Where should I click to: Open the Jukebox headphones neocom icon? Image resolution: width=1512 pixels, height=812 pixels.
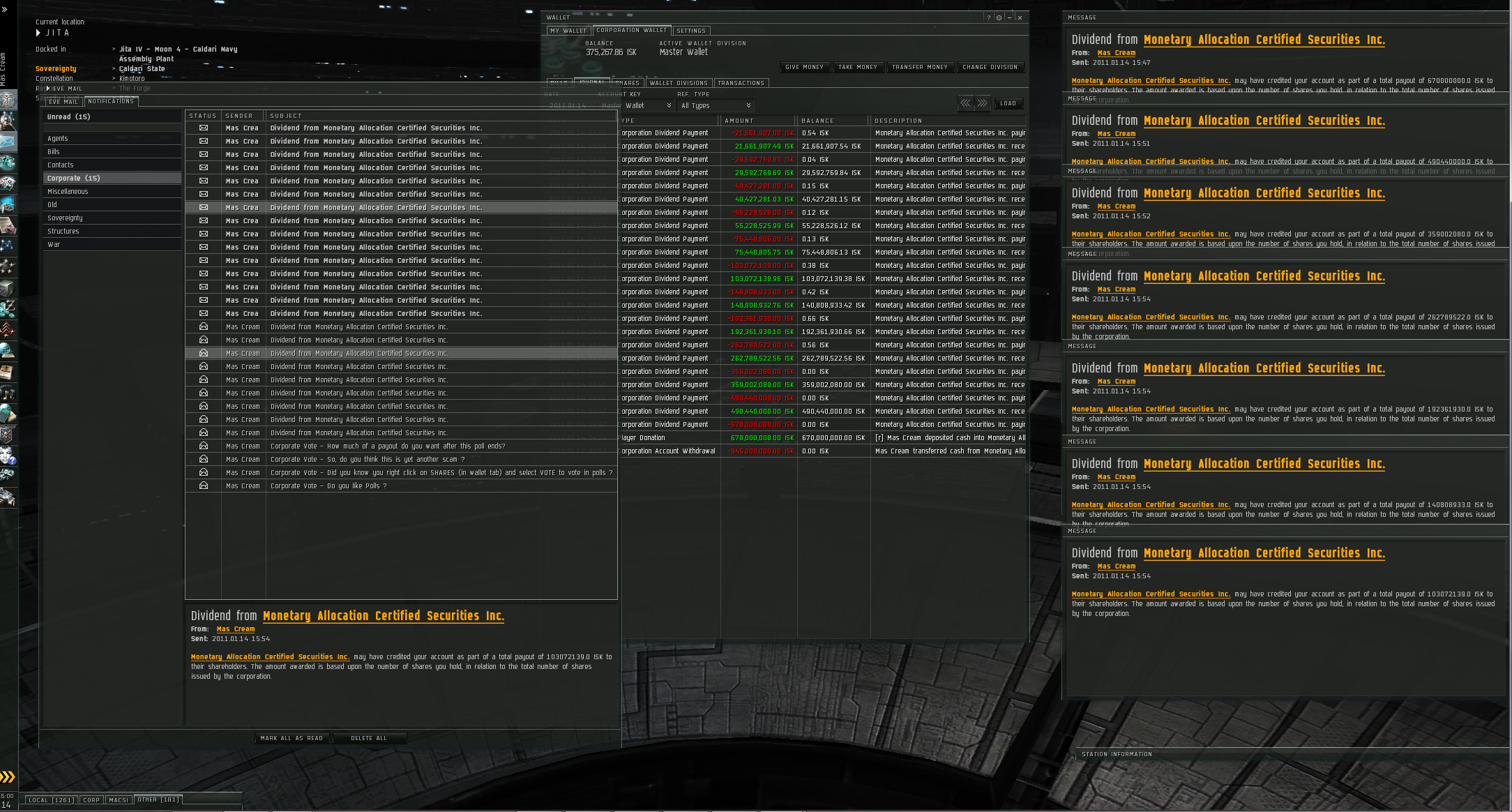[x=8, y=393]
